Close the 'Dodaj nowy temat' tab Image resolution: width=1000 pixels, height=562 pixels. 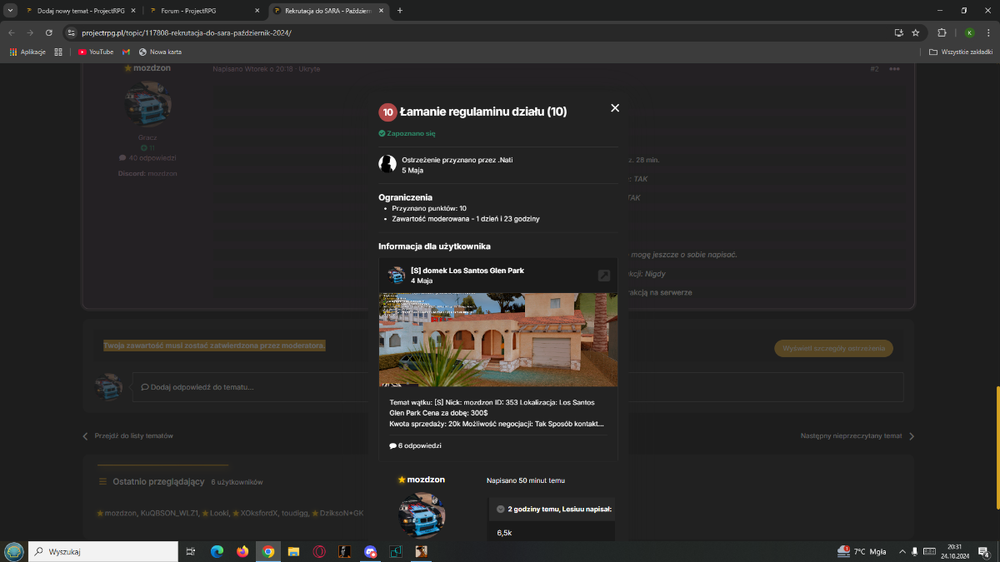[x=133, y=11]
